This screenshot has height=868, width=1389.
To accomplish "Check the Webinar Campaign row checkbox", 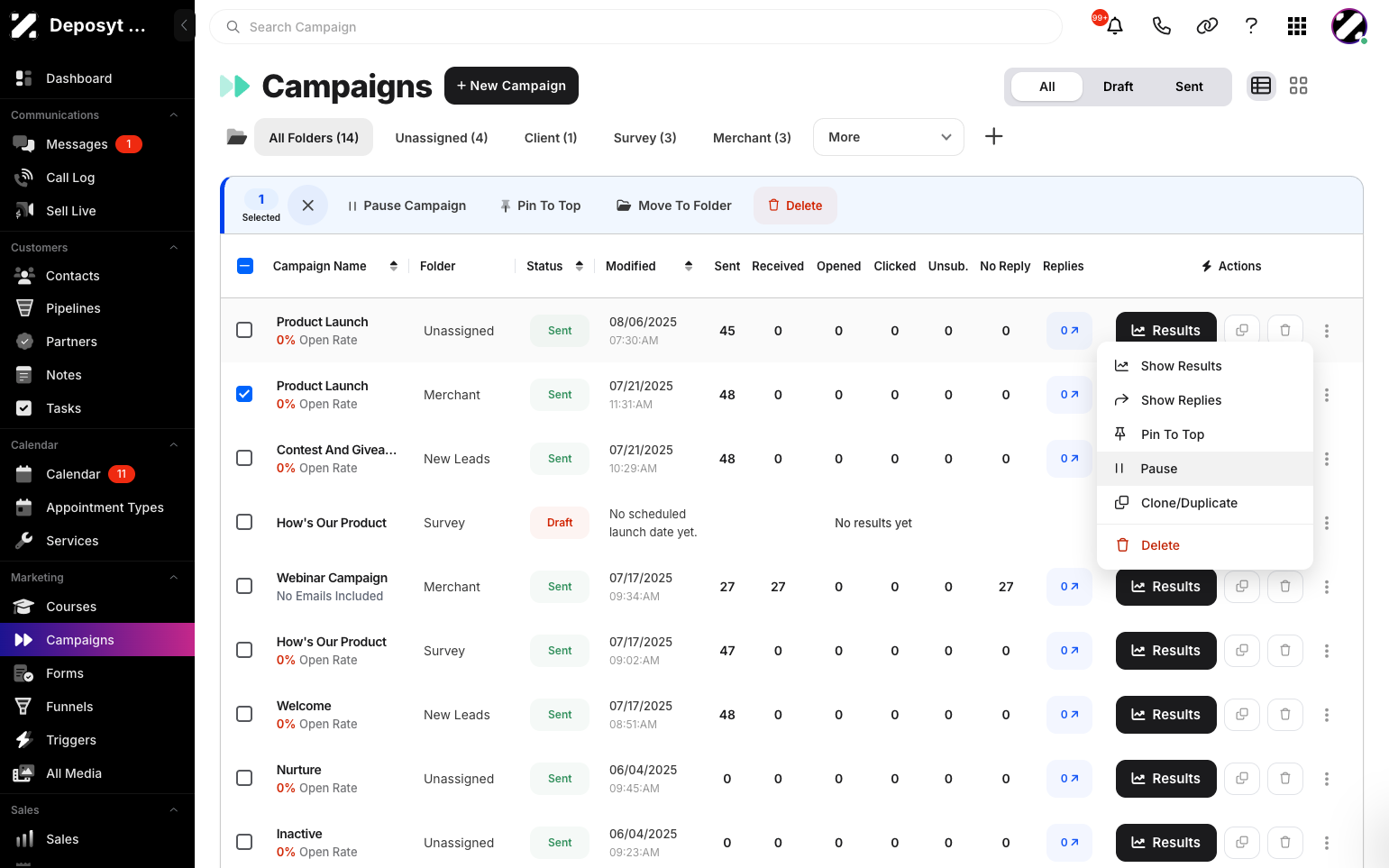I will pyautogui.click(x=244, y=586).
